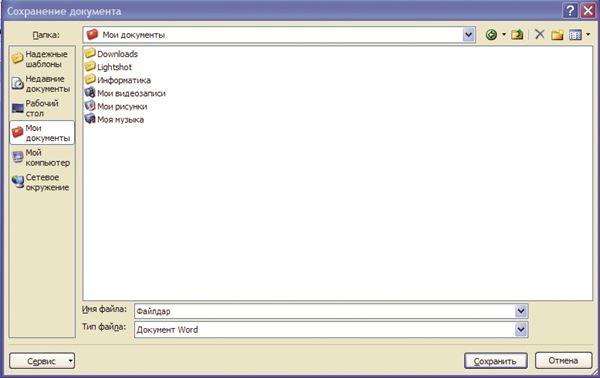Click the Информатика folder name
Screen dimensions: 600x378
click(124, 80)
